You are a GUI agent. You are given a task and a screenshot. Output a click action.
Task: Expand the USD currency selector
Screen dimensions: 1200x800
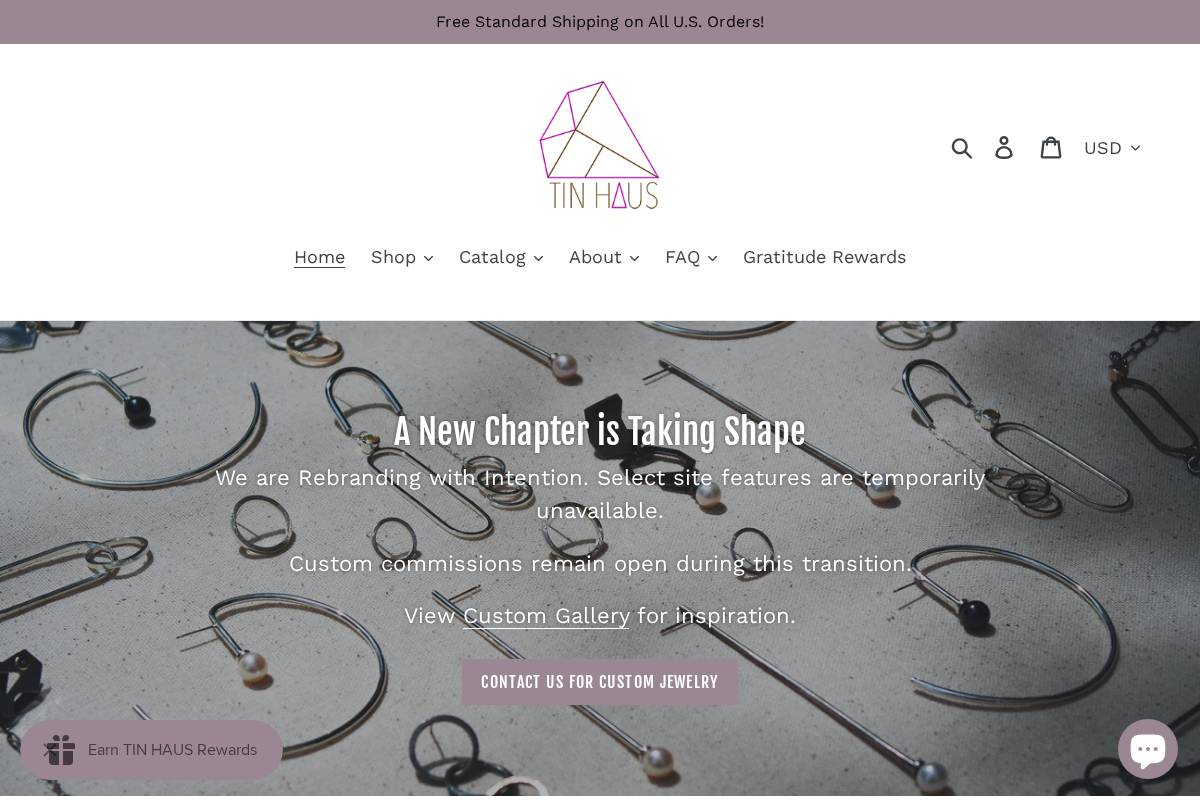[1112, 148]
